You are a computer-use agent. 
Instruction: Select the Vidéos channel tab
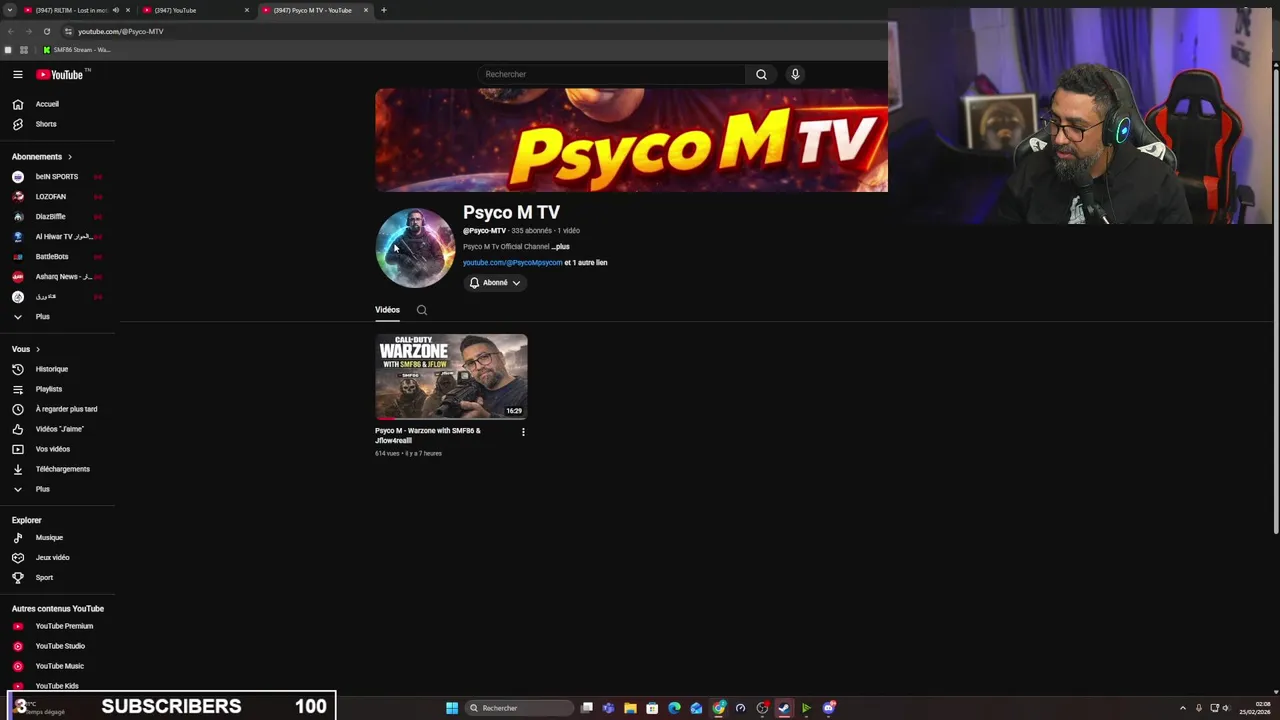click(387, 310)
